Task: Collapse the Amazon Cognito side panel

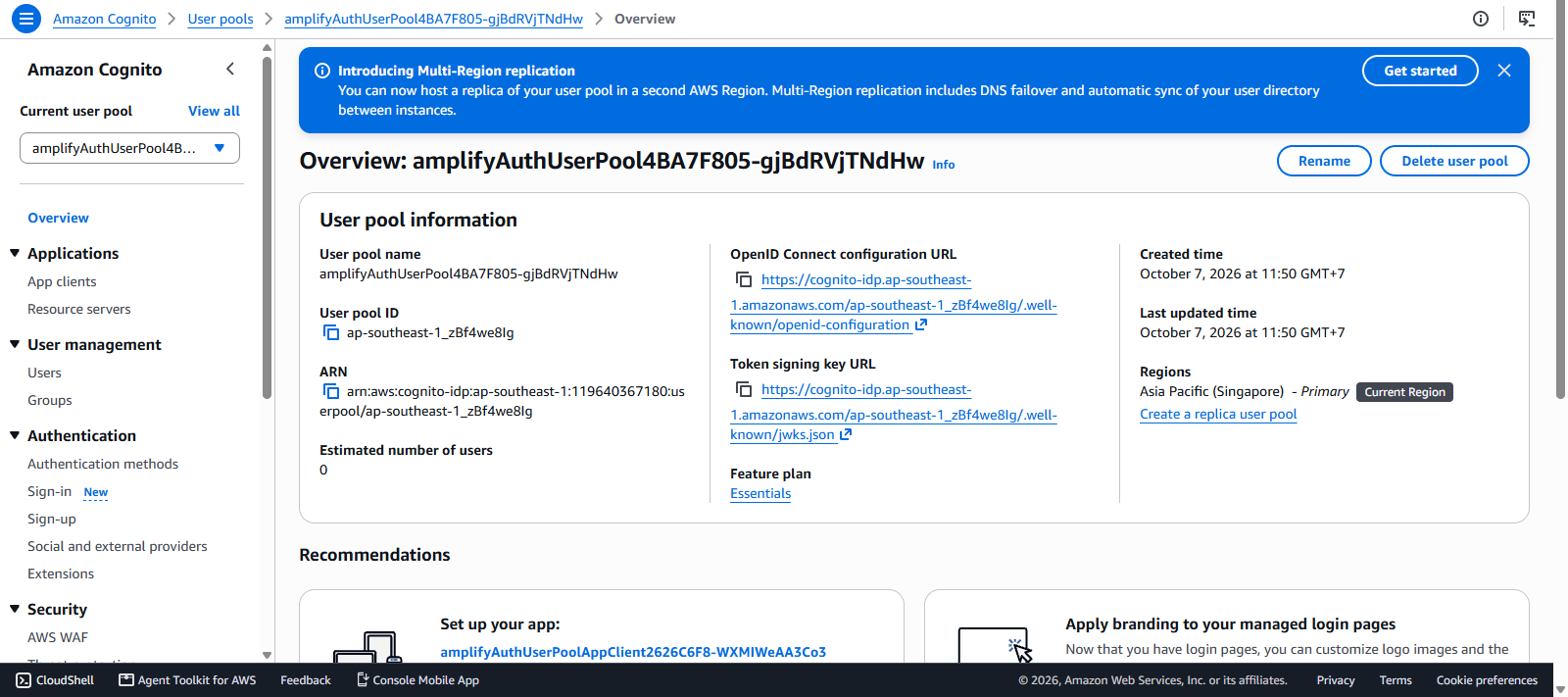Action: [x=230, y=69]
